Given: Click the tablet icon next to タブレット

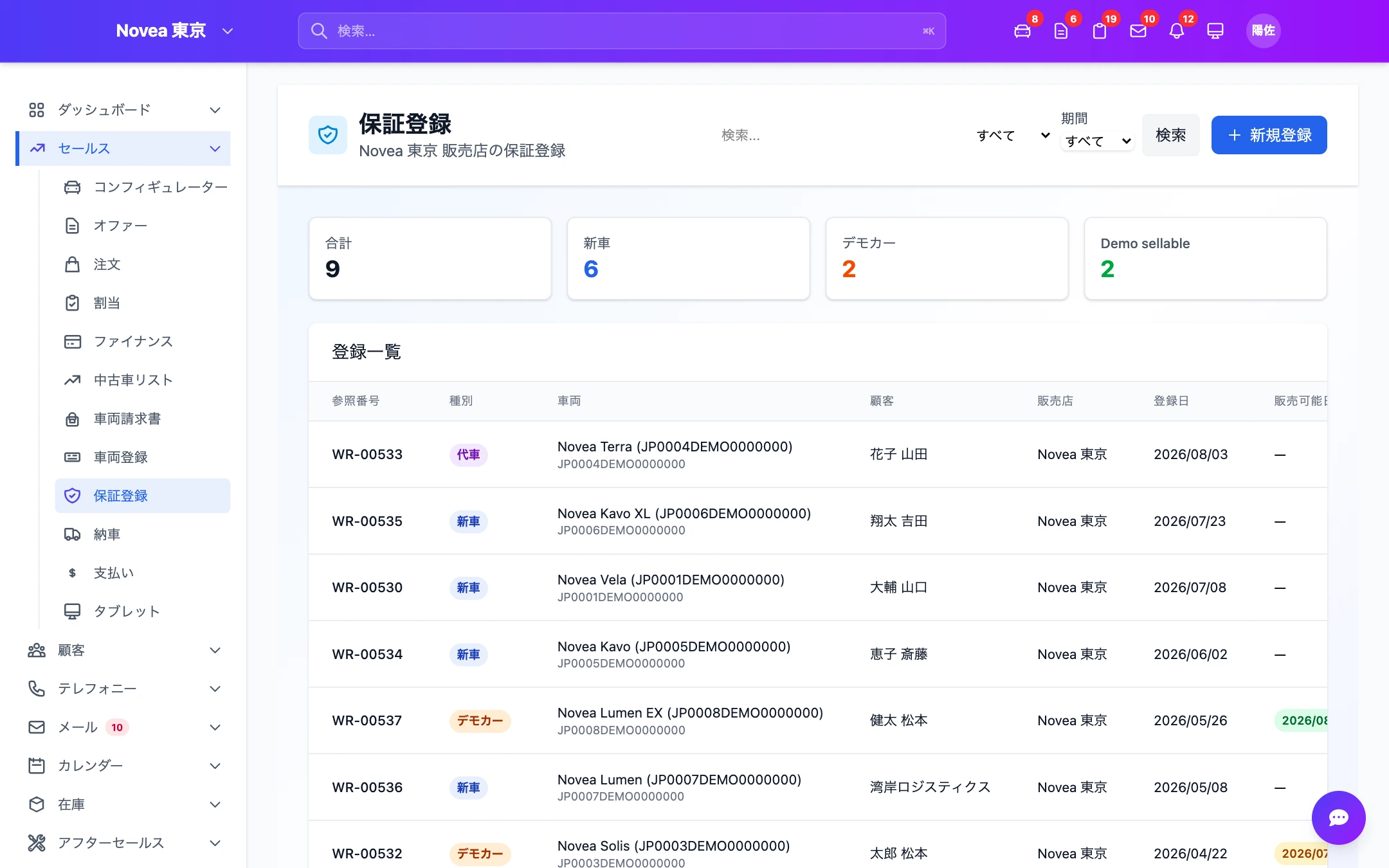Looking at the screenshot, I should [73, 611].
